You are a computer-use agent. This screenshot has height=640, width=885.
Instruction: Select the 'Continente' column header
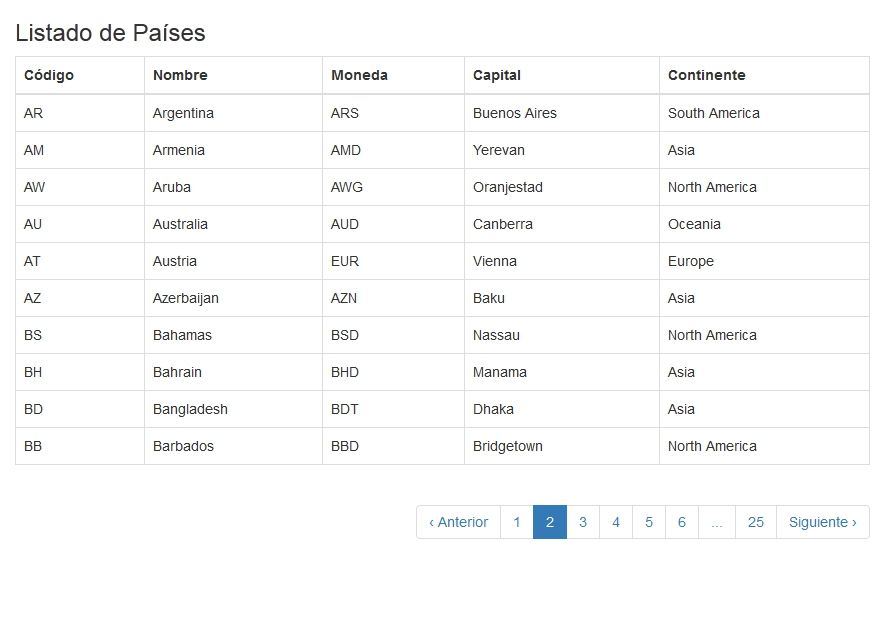click(706, 75)
